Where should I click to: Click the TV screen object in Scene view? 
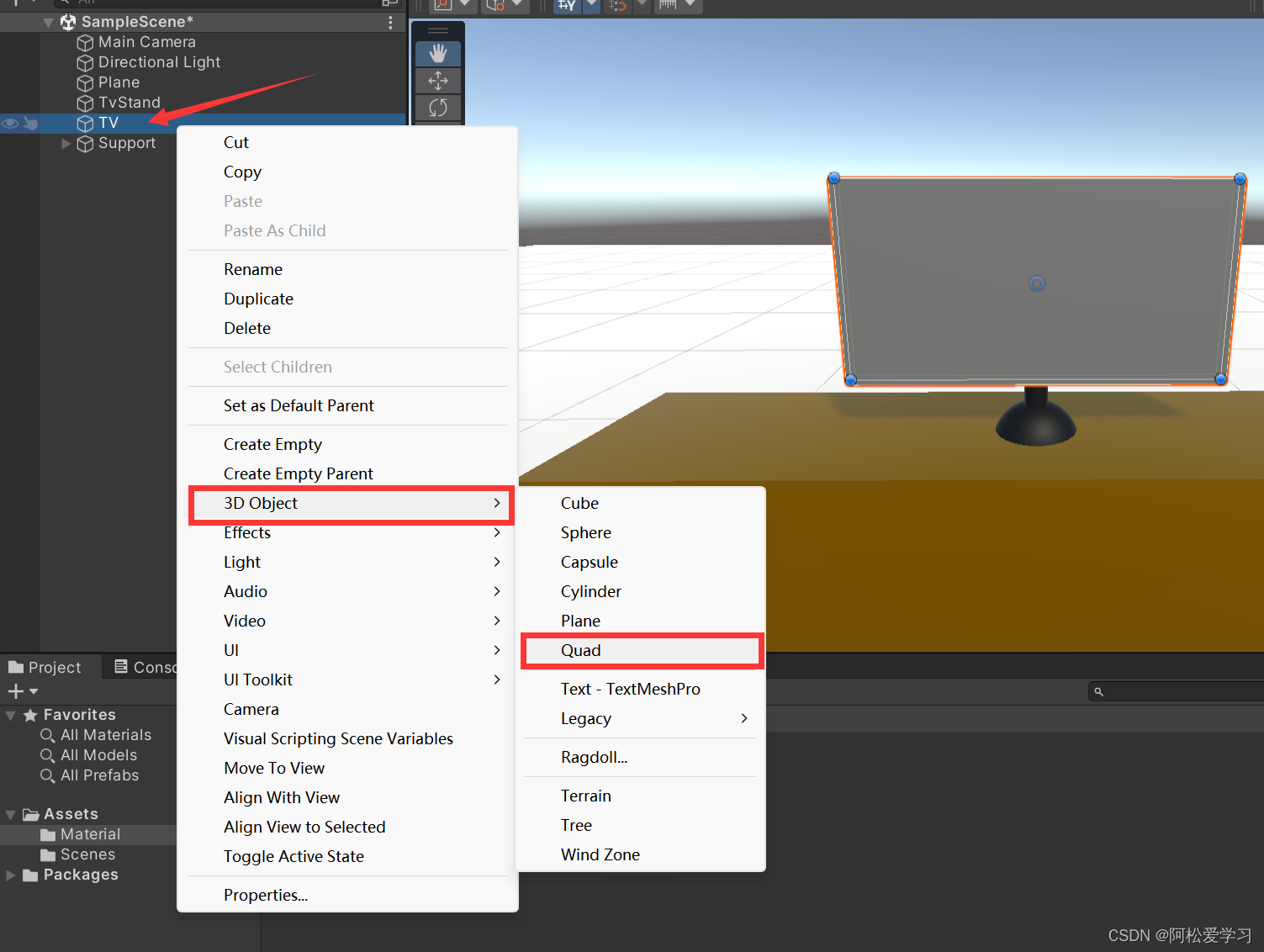[1036, 282]
